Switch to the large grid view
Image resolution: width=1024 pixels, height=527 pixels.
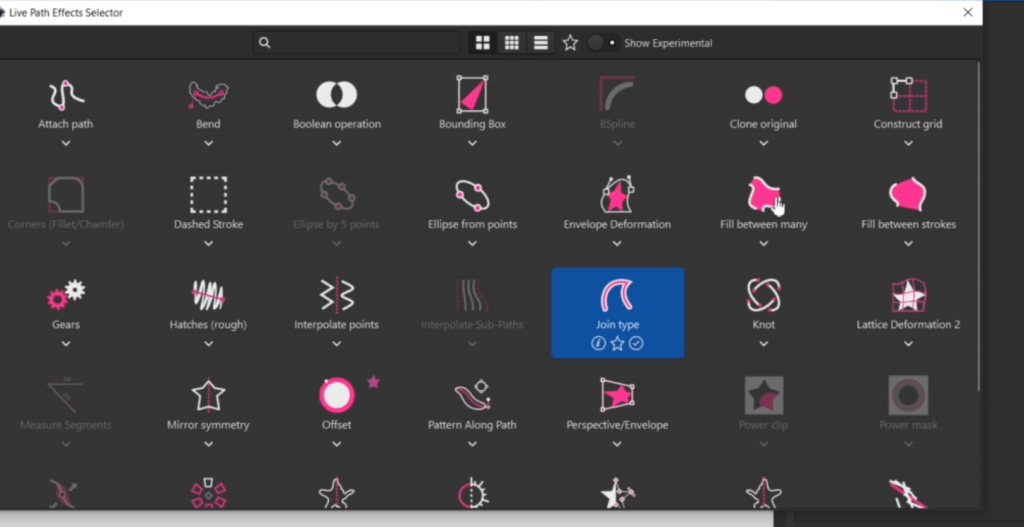[x=483, y=43]
